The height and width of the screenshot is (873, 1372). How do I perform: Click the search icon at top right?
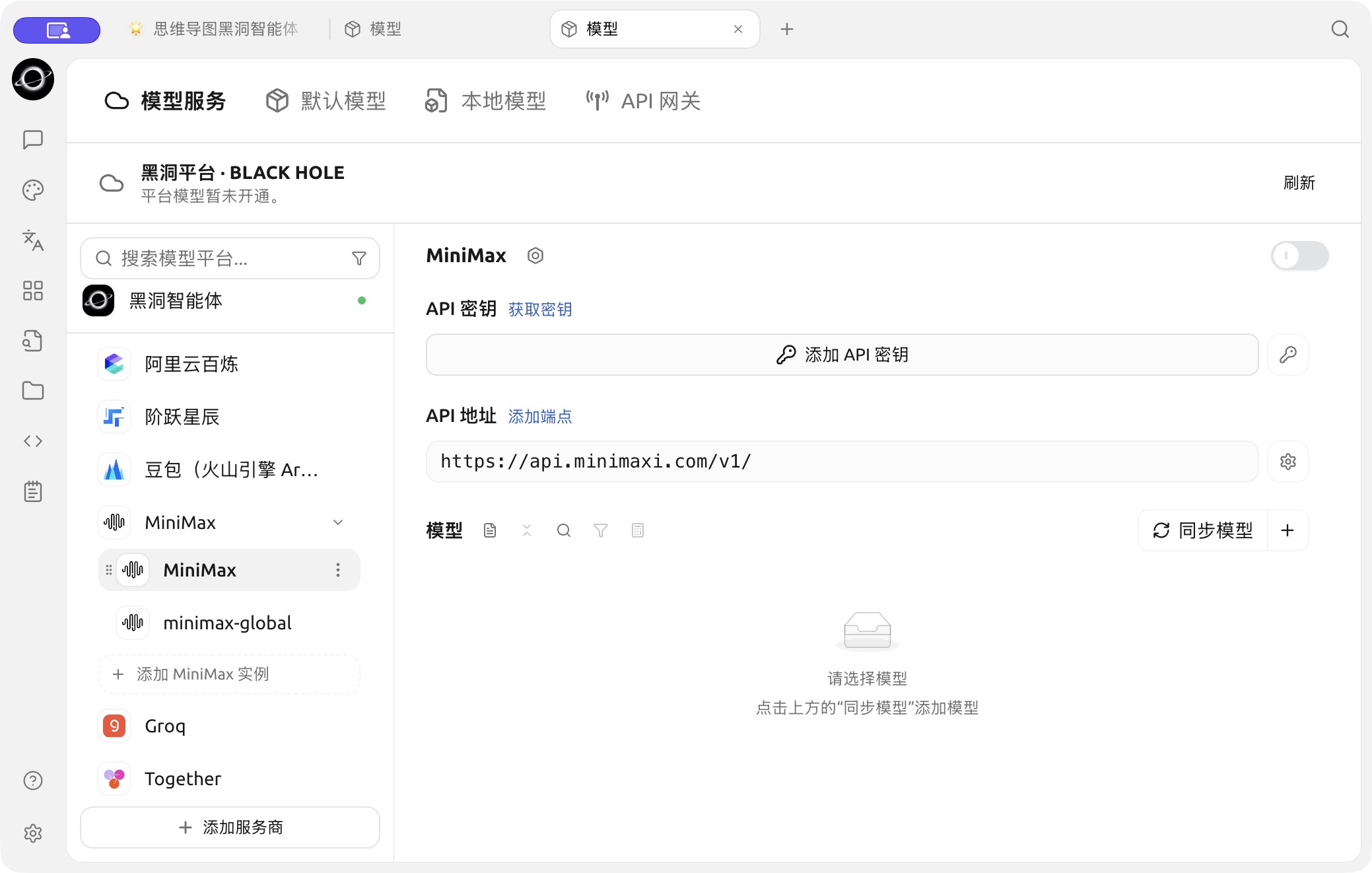[1340, 29]
